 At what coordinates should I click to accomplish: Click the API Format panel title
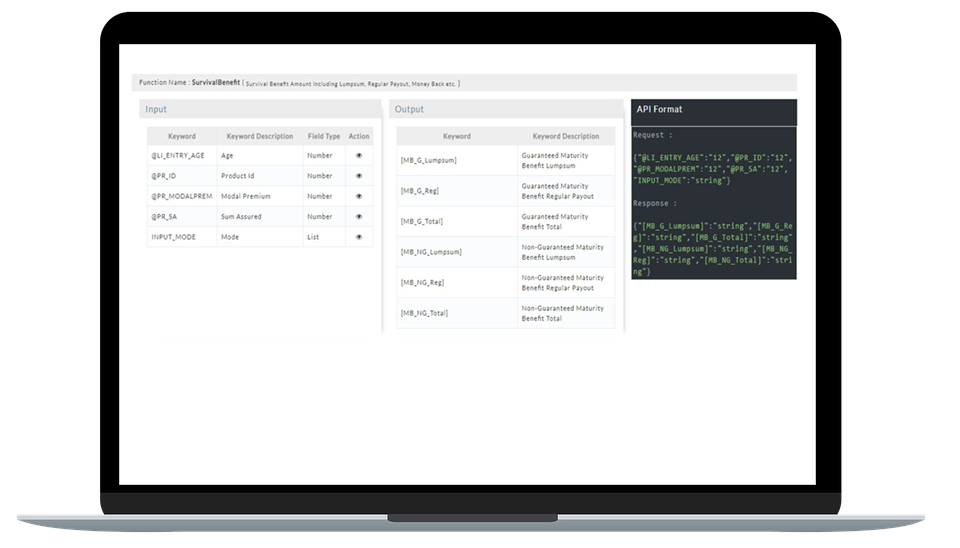(659, 109)
